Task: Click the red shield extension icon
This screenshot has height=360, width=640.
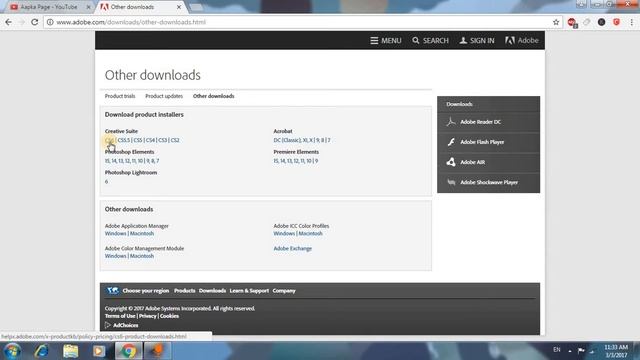Action: click(616, 22)
